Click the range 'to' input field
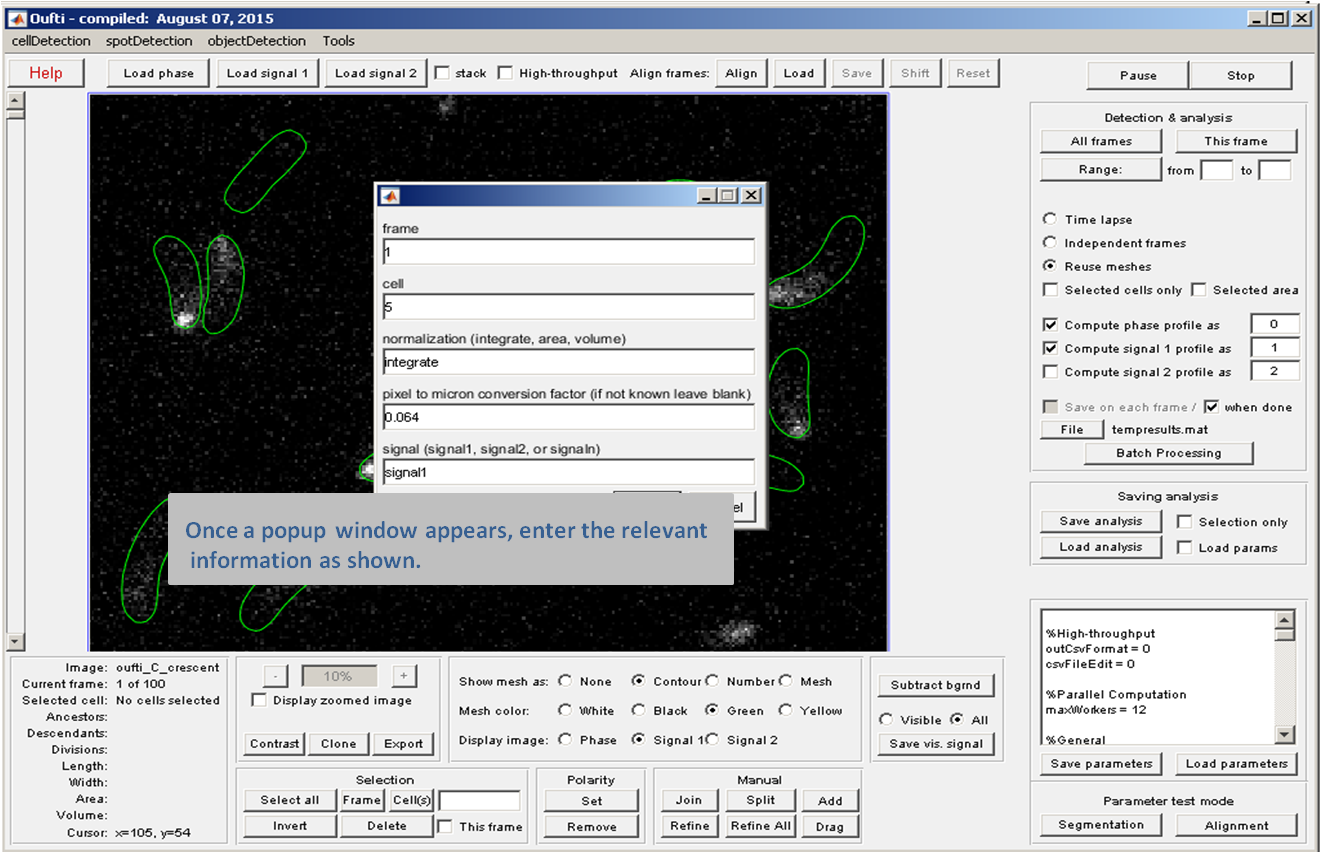This screenshot has width=1322, height=853. tap(1275, 170)
